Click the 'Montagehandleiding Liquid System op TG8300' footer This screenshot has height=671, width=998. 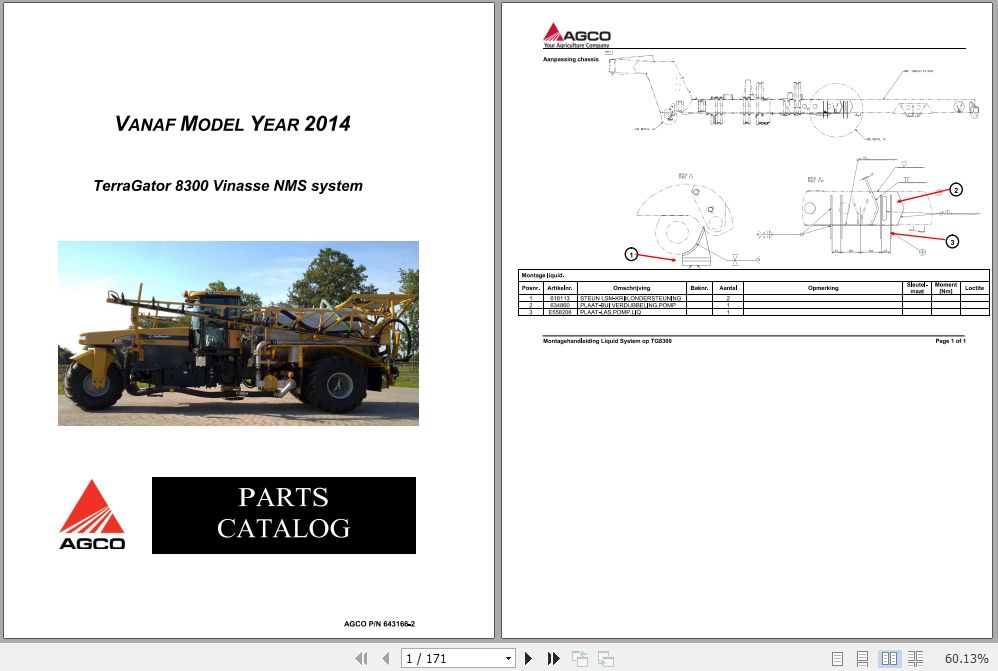607,341
